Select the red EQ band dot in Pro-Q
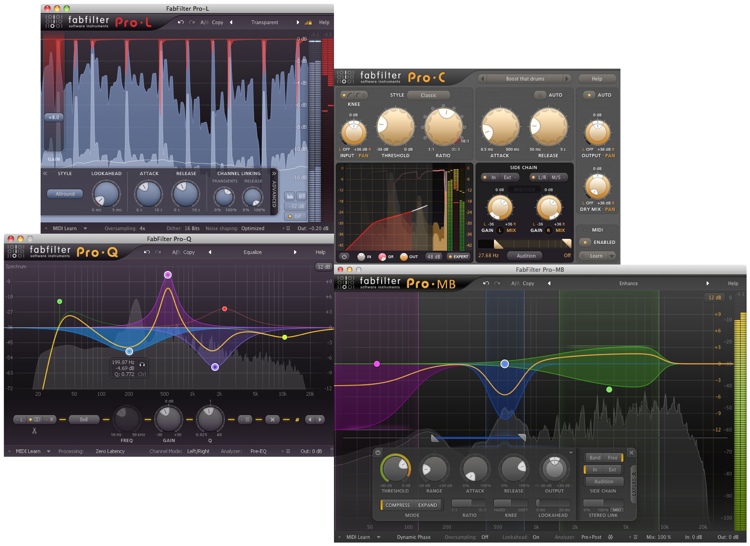This screenshot has height=546, width=750. click(225, 309)
